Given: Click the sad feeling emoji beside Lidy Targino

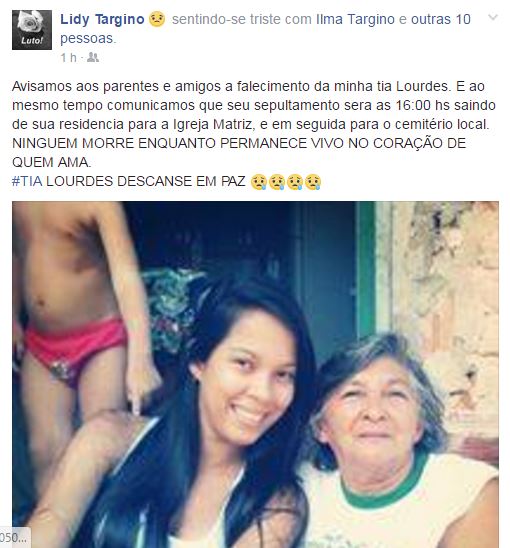Looking at the screenshot, I should pyautogui.click(x=157, y=19).
